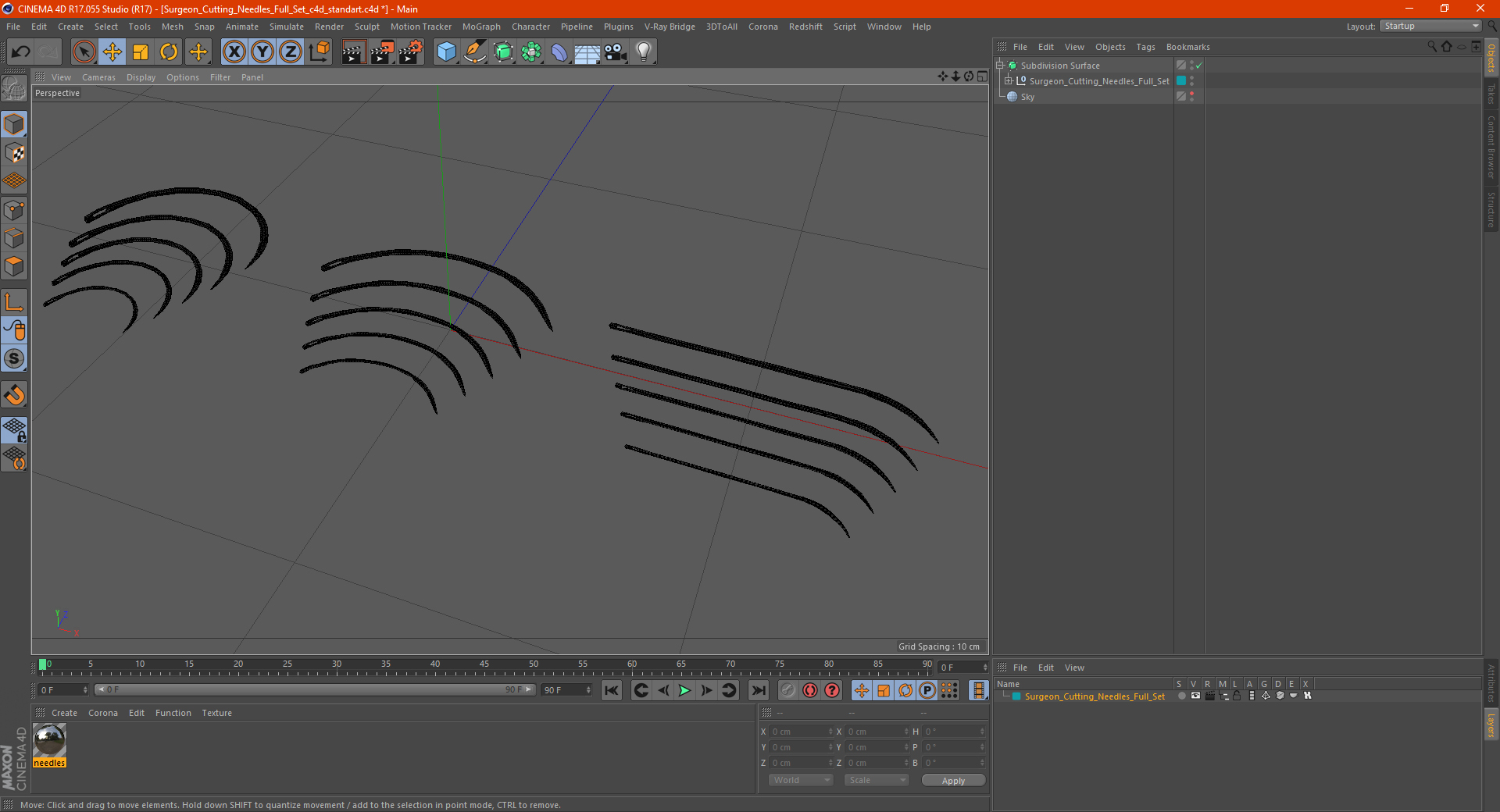The width and height of the screenshot is (1500, 812).
Task: Click the Apply button
Action: (x=953, y=781)
